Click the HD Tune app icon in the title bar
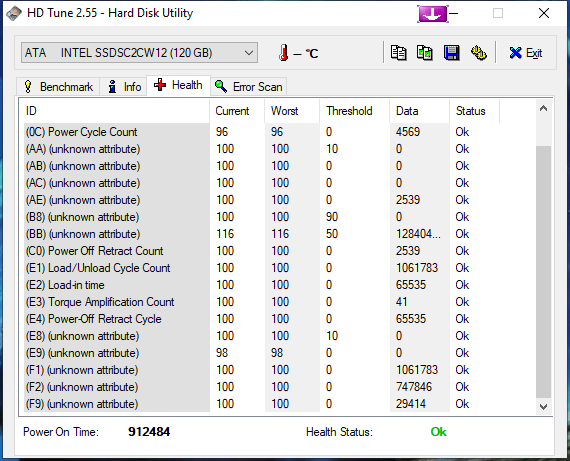Viewport: 570px width, 461px height. [14, 13]
